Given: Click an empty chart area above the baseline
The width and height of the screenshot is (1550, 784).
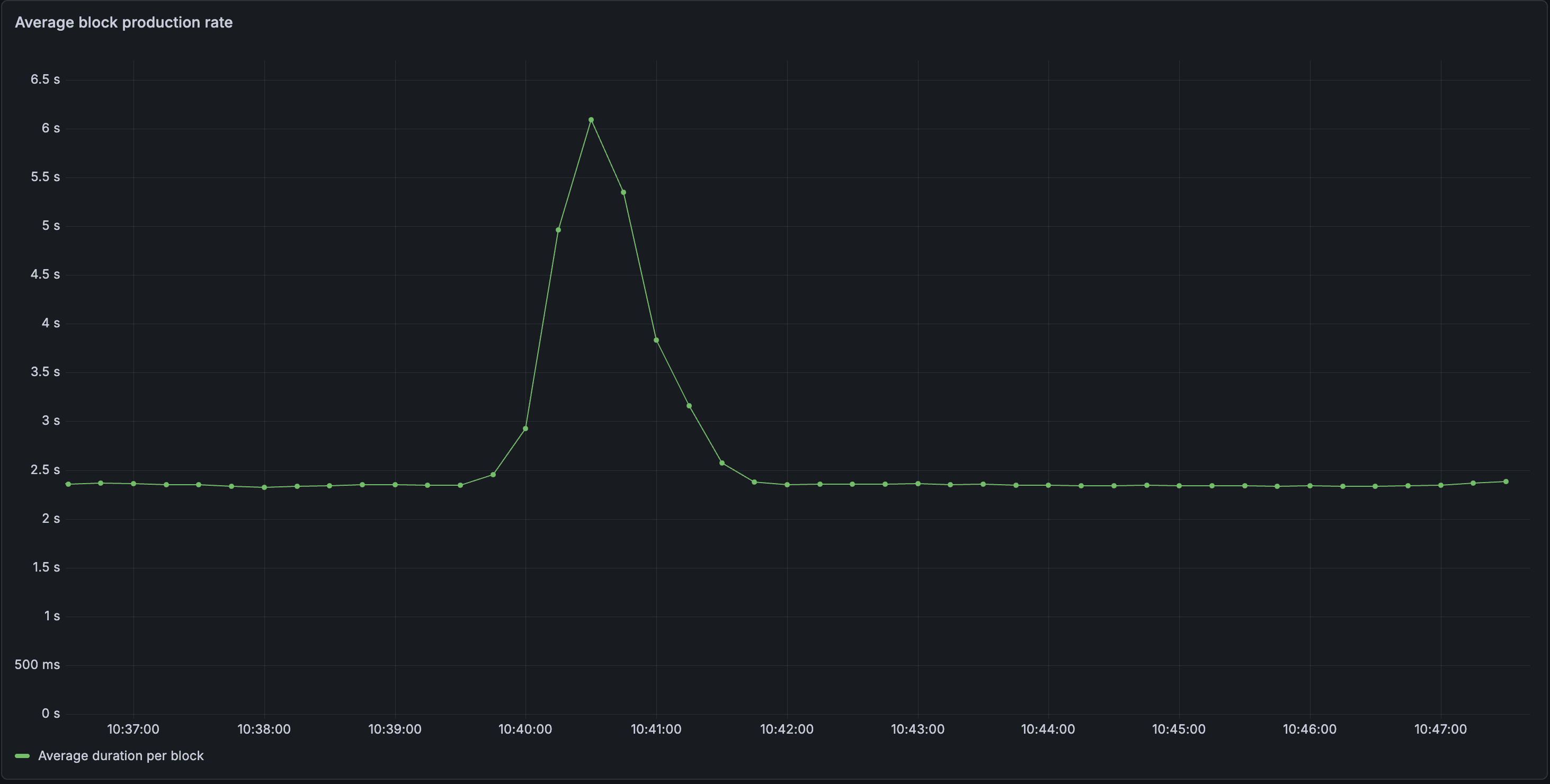Looking at the screenshot, I should pyautogui.click(x=1023, y=271).
